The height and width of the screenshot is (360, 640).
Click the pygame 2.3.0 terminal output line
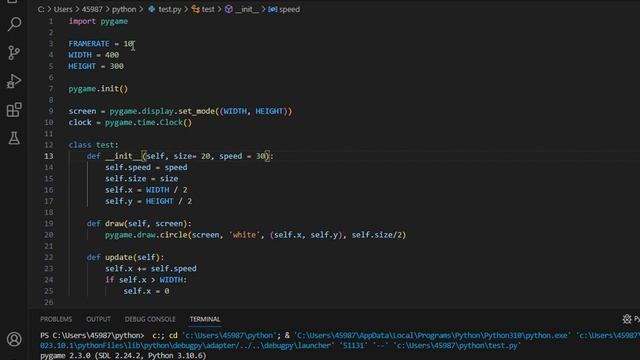click(x=123, y=356)
